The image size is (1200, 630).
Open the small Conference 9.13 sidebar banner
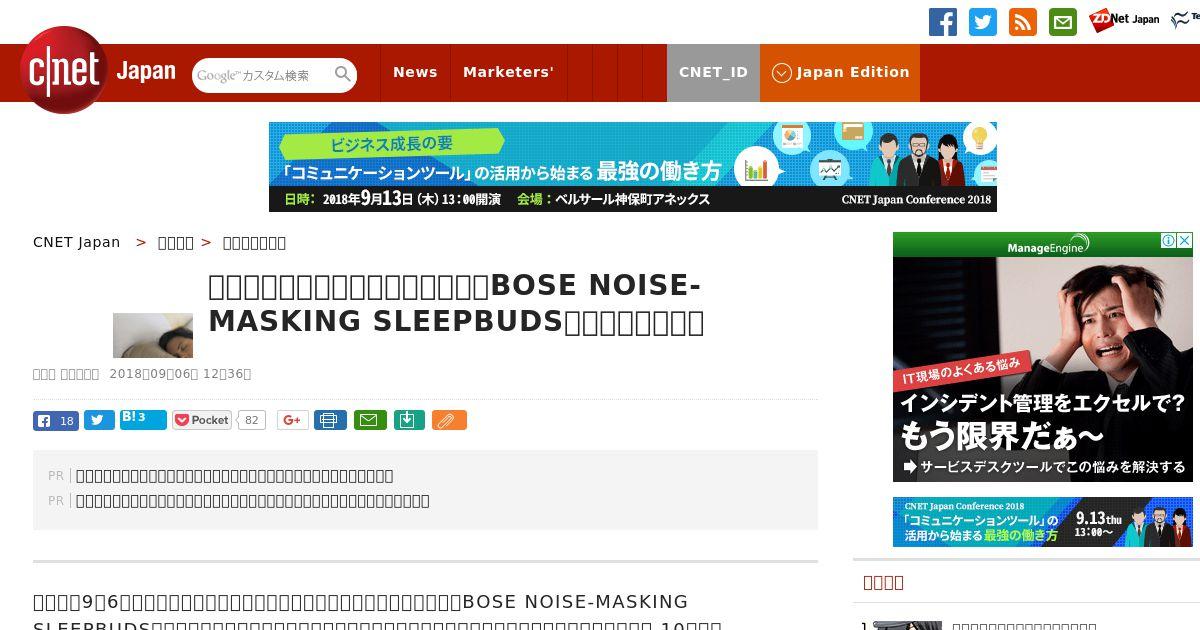click(x=1043, y=522)
